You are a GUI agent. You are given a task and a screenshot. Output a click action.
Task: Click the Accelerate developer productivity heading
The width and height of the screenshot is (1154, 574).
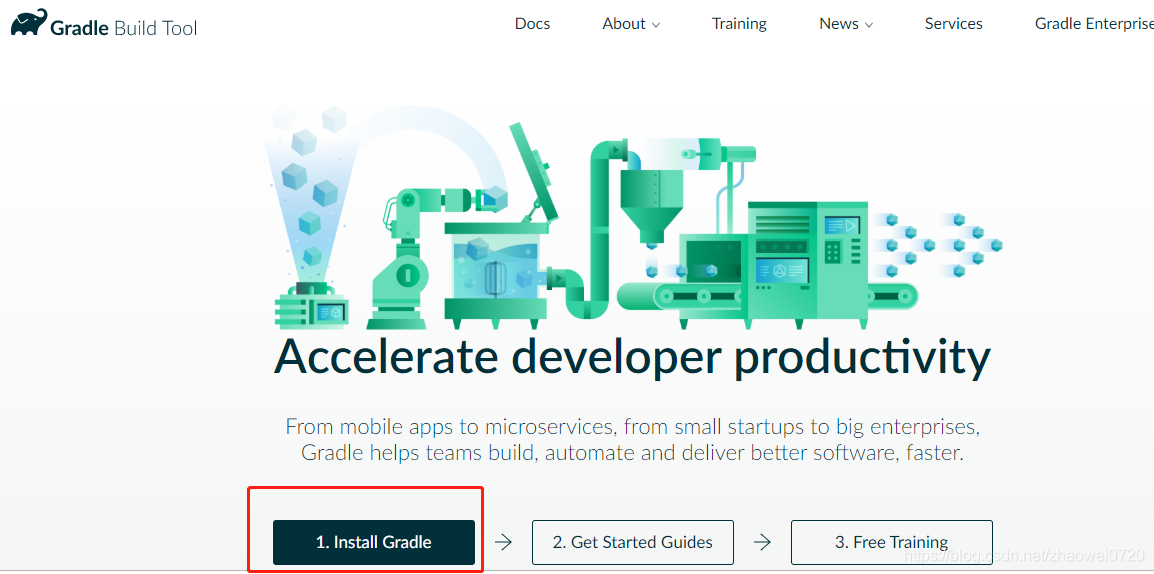pos(632,356)
